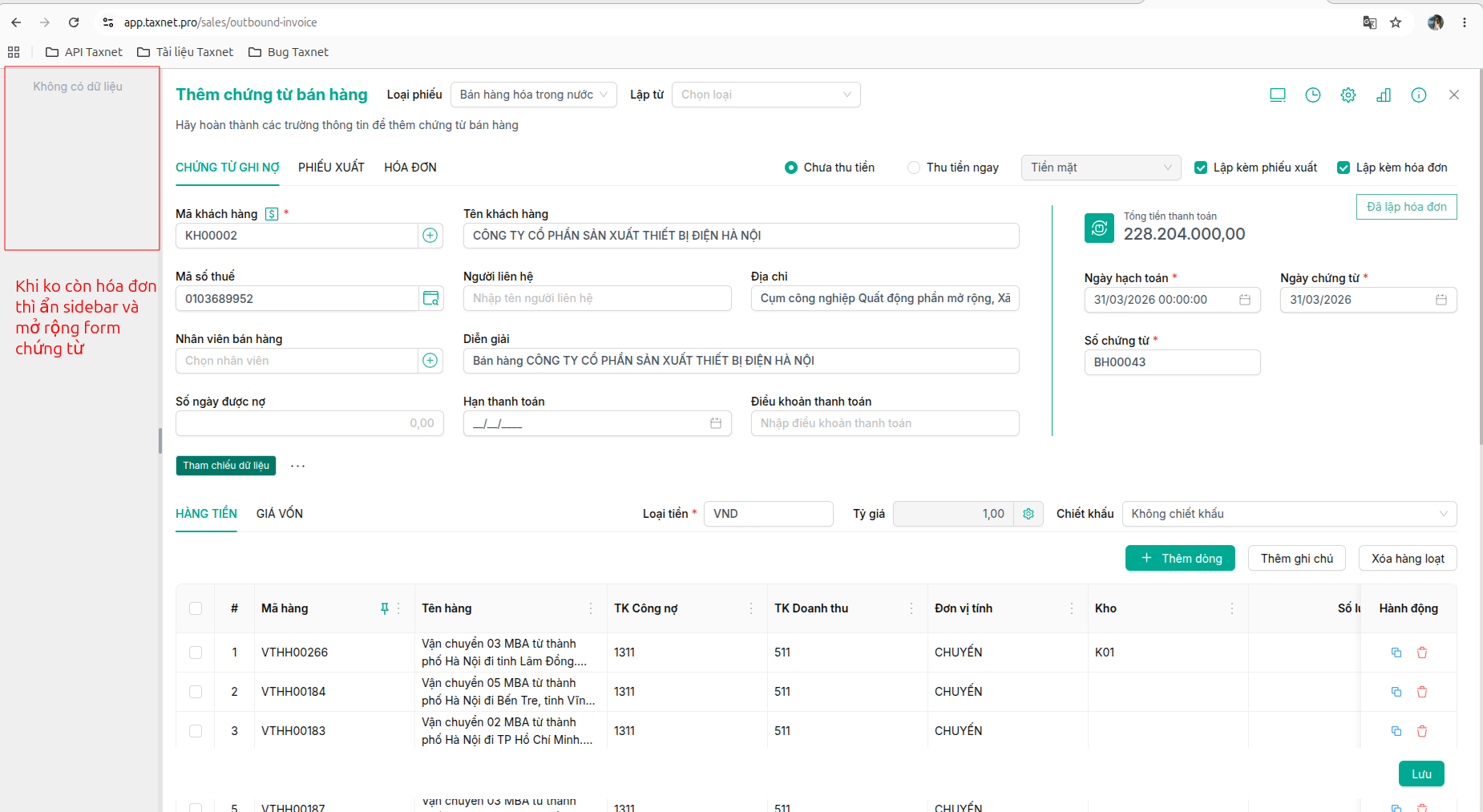1483x812 pixels.
Task: Open the gear settings icon in header
Action: (x=1348, y=95)
